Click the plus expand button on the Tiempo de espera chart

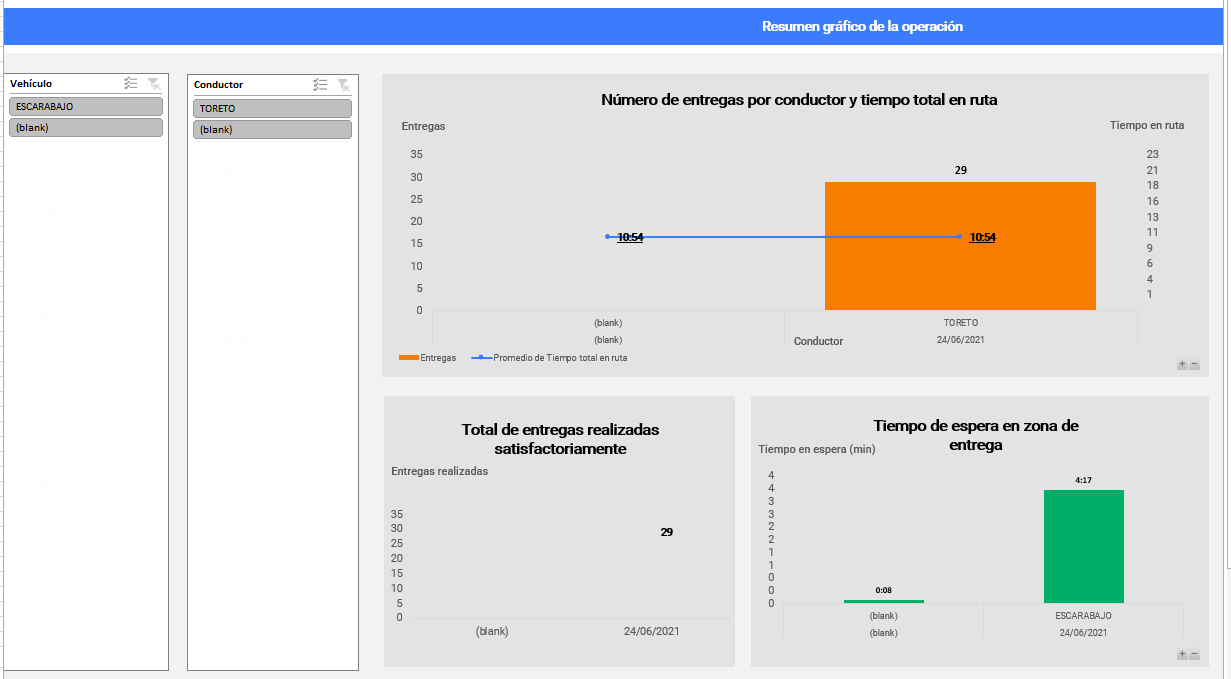(1182, 654)
